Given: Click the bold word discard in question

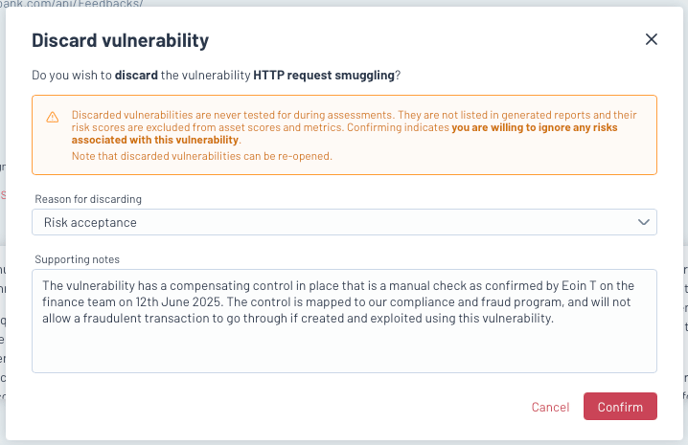Looking at the screenshot, I should (x=136, y=75).
